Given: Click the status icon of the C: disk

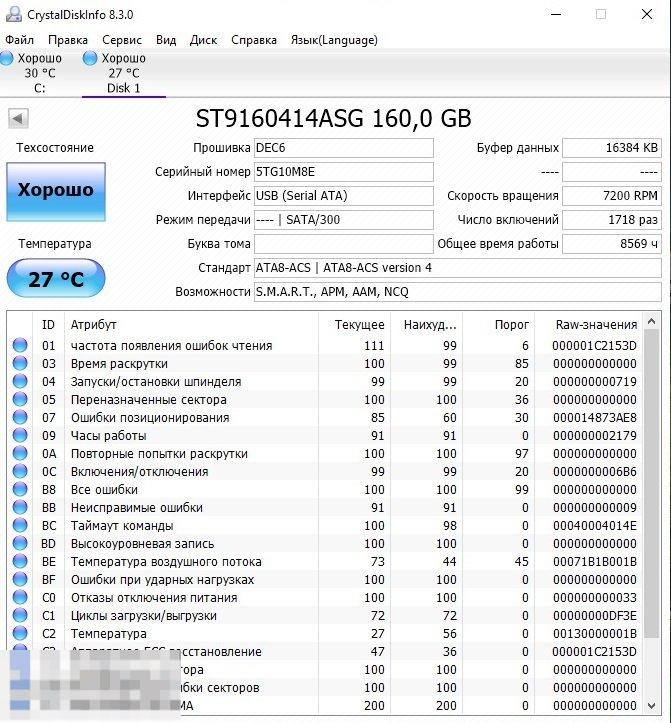Looking at the screenshot, I should pos(6,58).
